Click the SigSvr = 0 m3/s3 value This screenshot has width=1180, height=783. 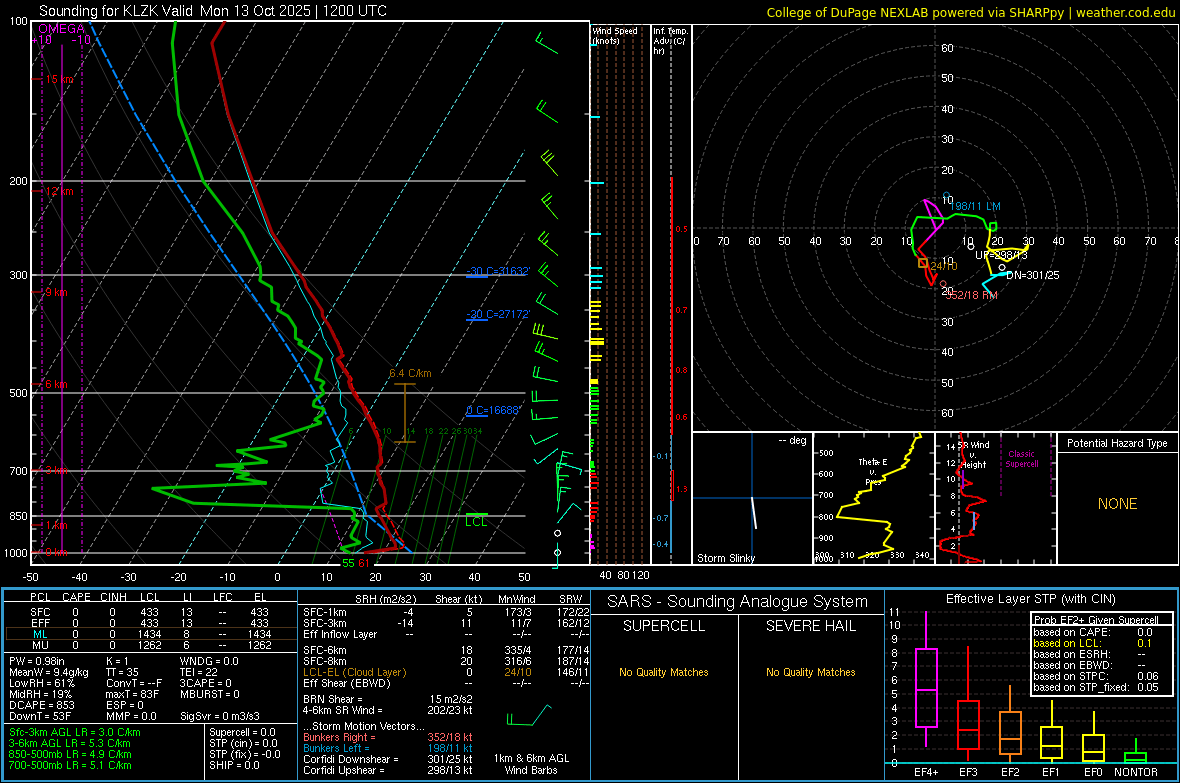(220, 716)
